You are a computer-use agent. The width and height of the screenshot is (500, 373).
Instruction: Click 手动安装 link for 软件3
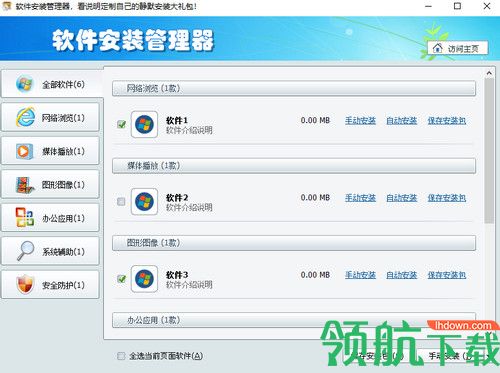point(360,275)
